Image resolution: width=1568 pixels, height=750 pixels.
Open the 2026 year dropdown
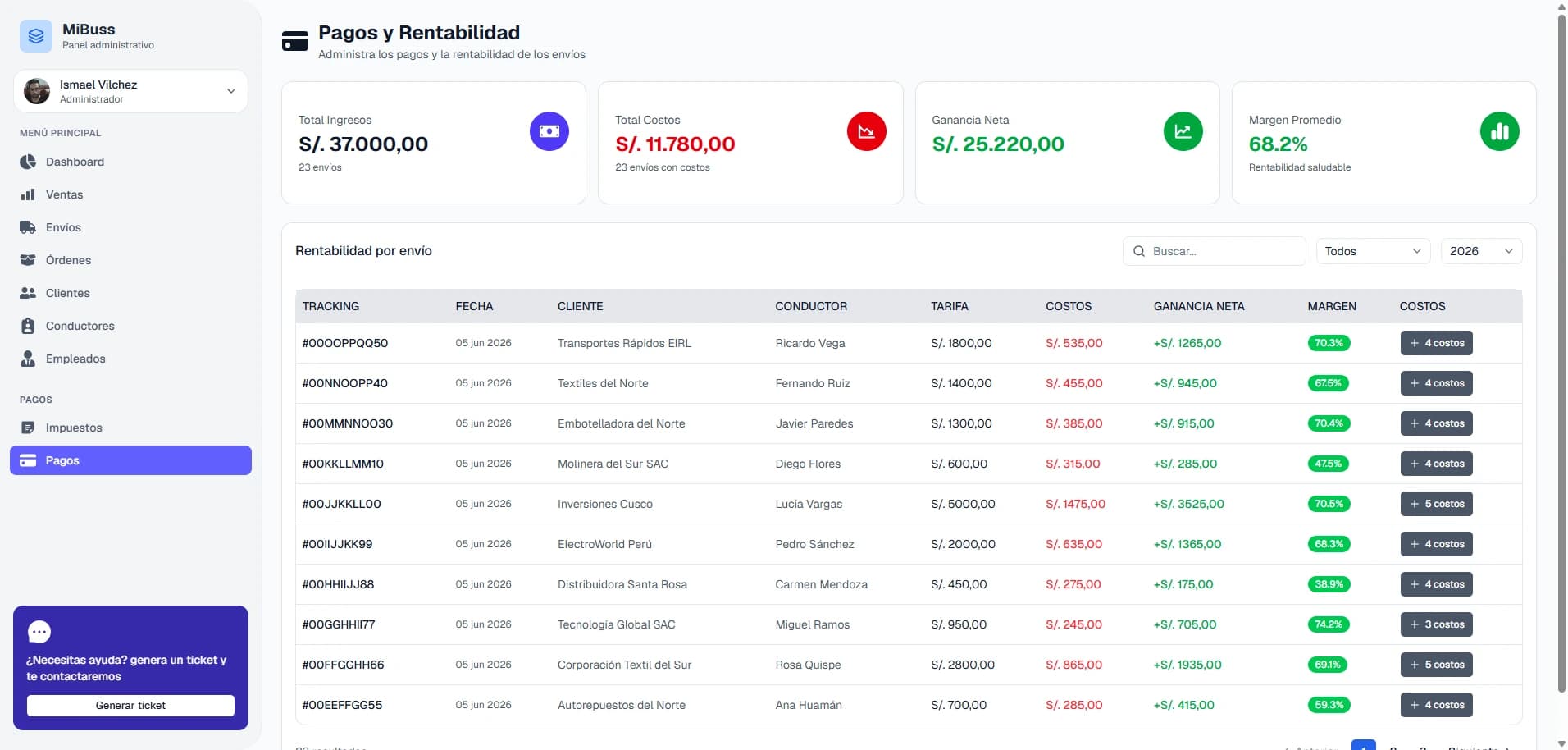click(x=1481, y=251)
